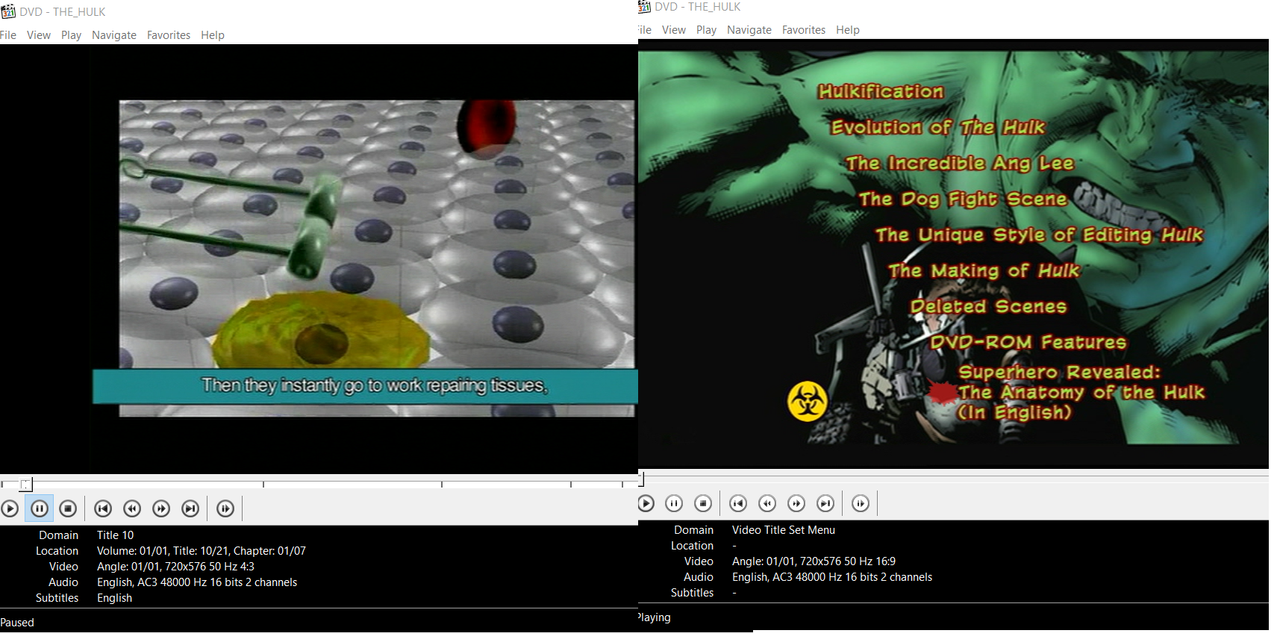Screen dimensions: 1280x634
Task: Click Stop button in right player window
Action: pyautogui.click(x=703, y=504)
